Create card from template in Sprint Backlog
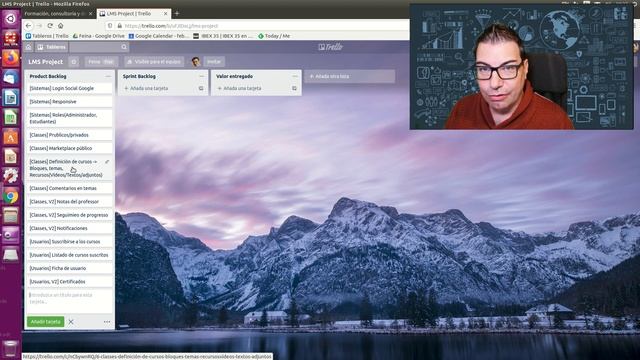Viewport: 640px width, 360px height. [x=201, y=88]
